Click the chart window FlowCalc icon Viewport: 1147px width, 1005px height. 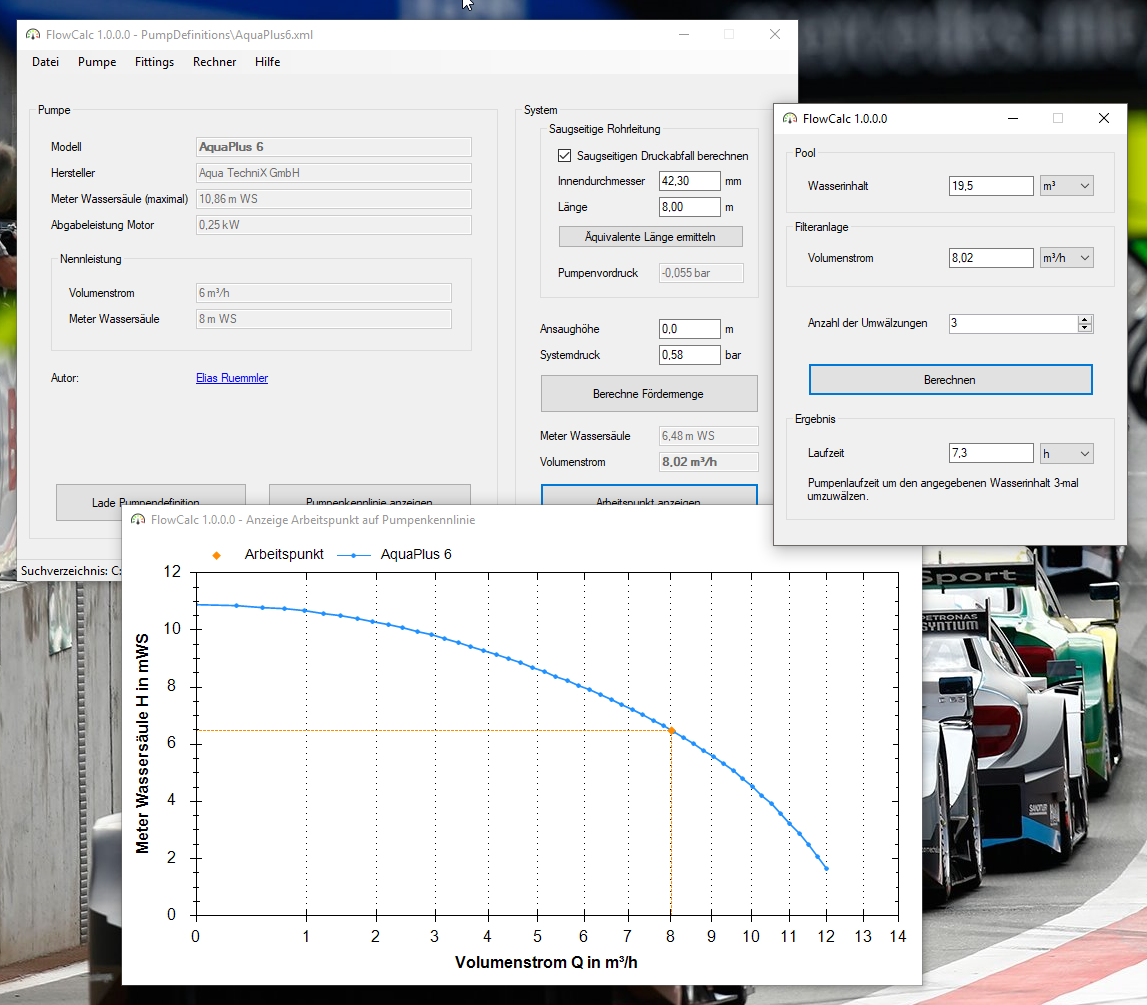point(138,520)
